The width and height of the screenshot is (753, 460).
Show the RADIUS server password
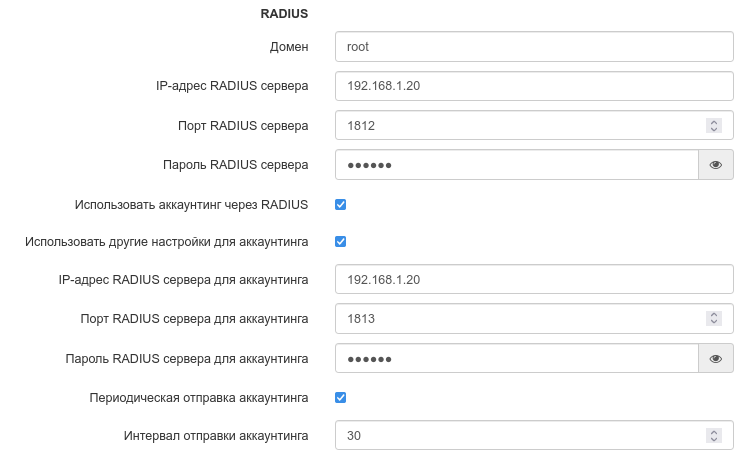(x=715, y=165)
